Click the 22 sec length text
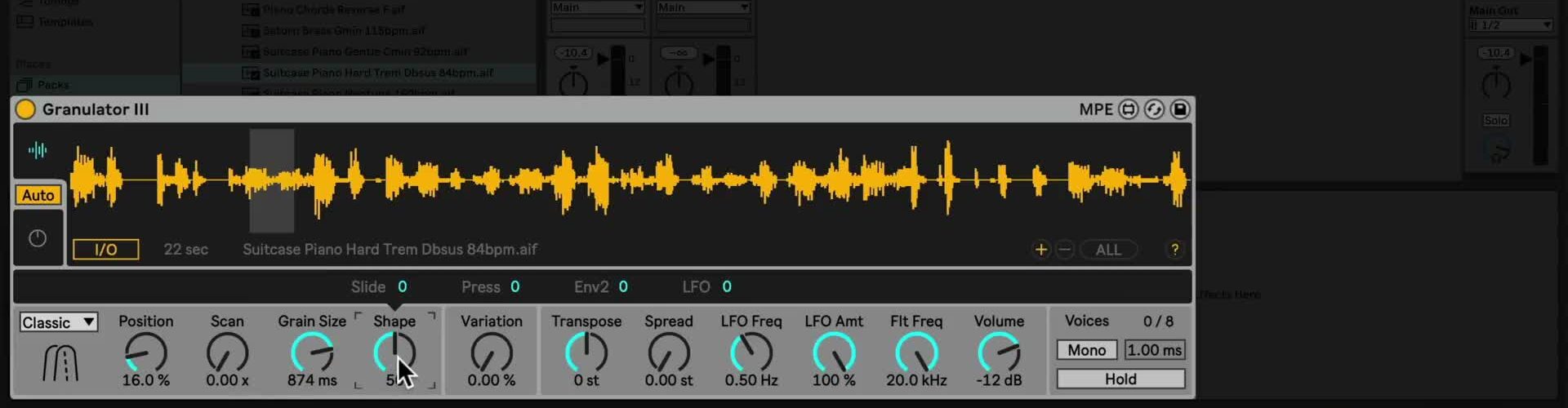Viewport: 1568px width, 408px height. [185, 250]
